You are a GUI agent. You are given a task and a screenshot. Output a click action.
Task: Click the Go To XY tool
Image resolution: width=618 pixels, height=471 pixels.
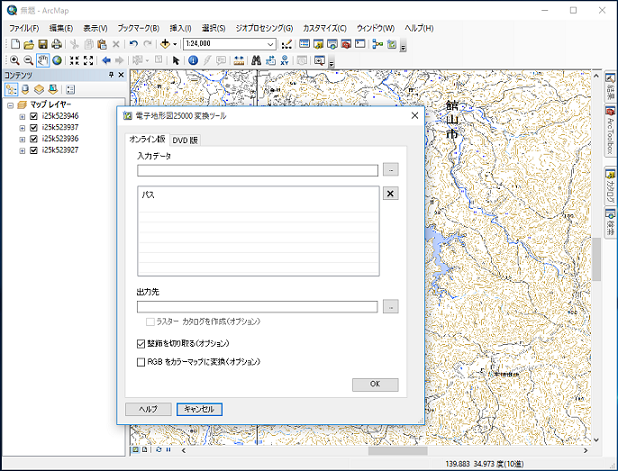(285, 60)
